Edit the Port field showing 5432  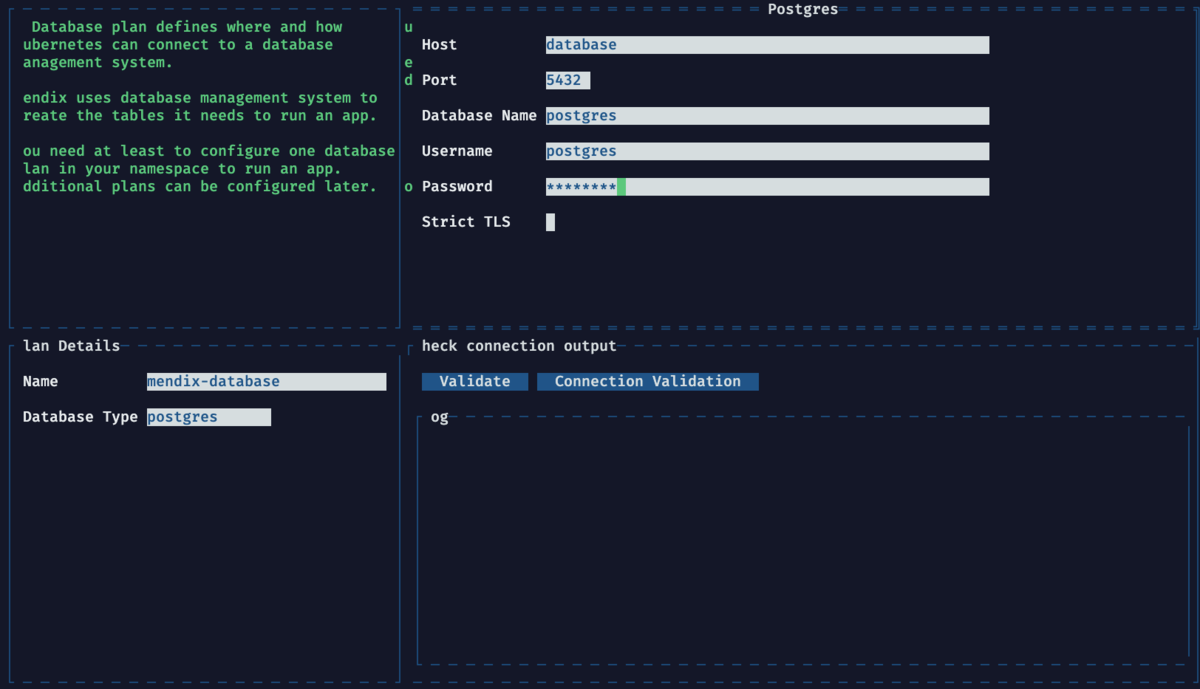tap(568, 80)
